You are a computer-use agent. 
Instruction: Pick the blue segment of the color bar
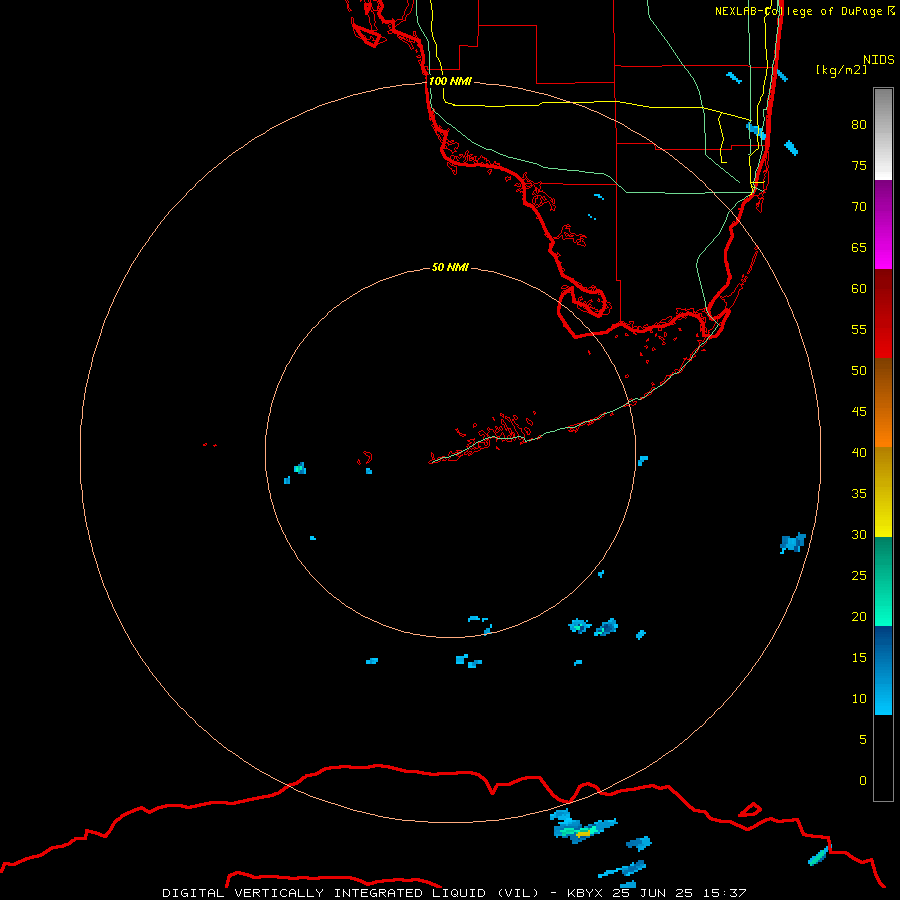point(883,670)
